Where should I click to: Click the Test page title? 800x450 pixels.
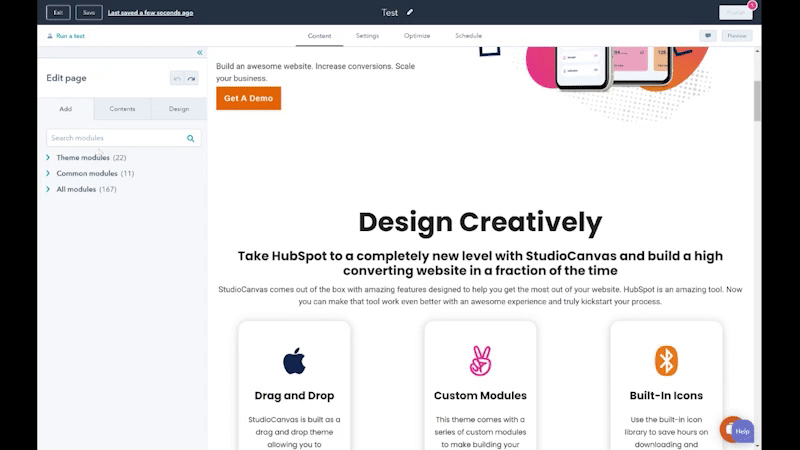pyautogui.click(x=389, y=13)
